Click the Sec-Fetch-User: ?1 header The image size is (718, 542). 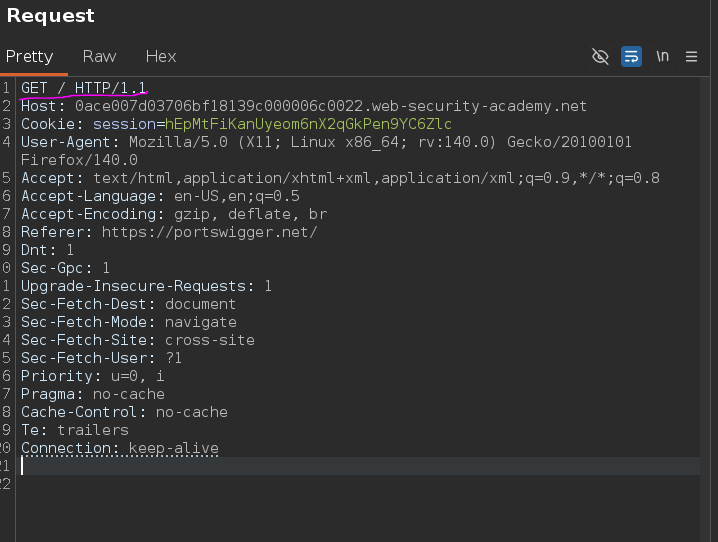point(101,358)
